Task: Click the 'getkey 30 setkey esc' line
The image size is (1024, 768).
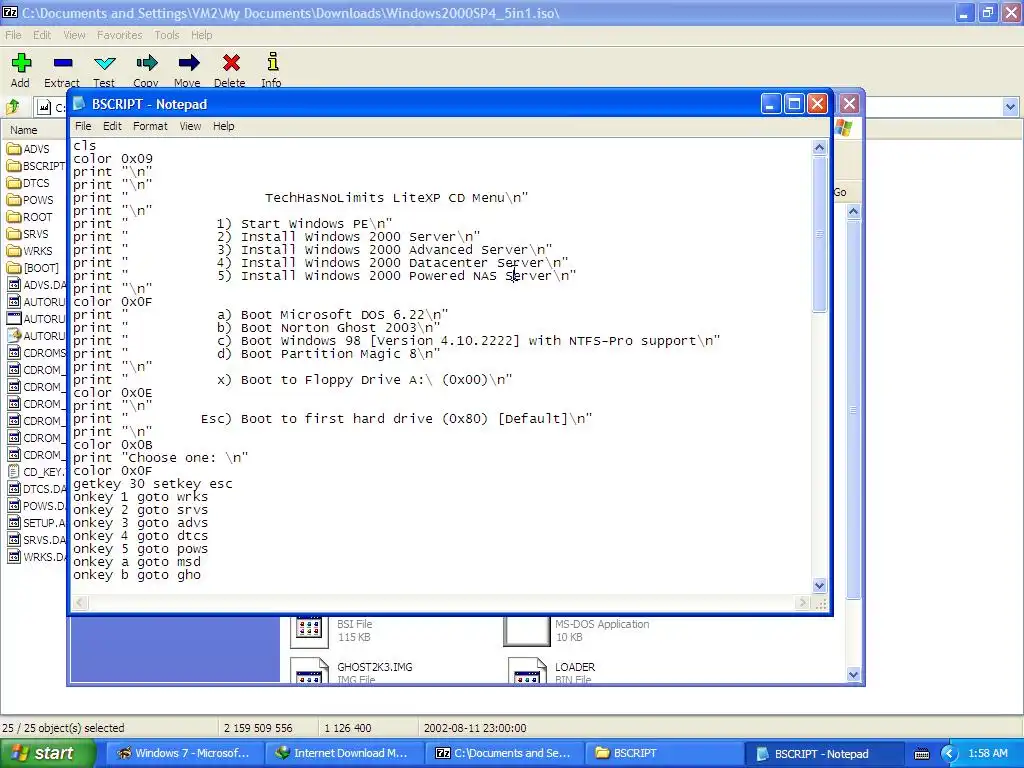Action: point(153,484)
